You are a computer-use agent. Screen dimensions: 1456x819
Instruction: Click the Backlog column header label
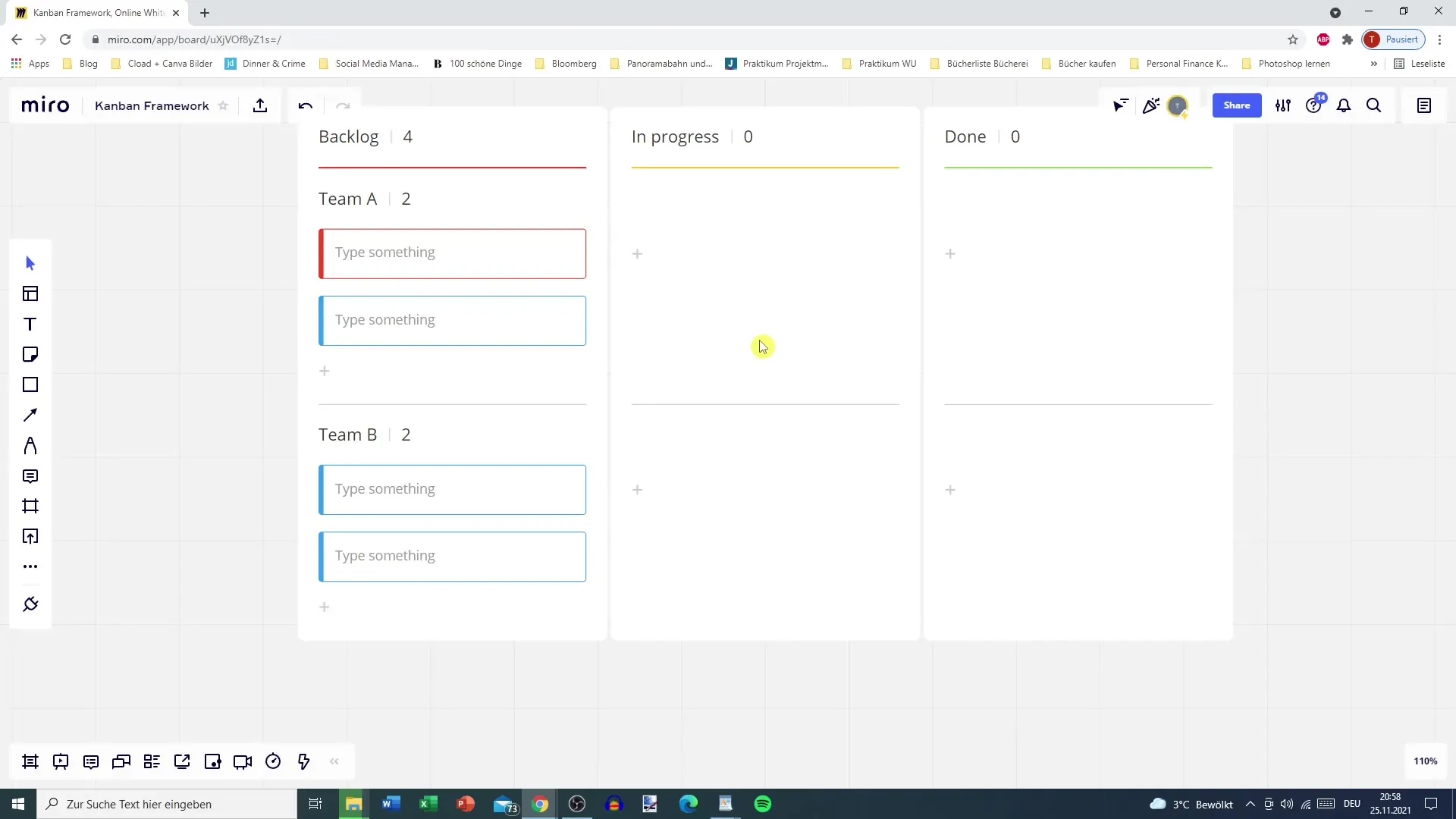pos(349,136)
